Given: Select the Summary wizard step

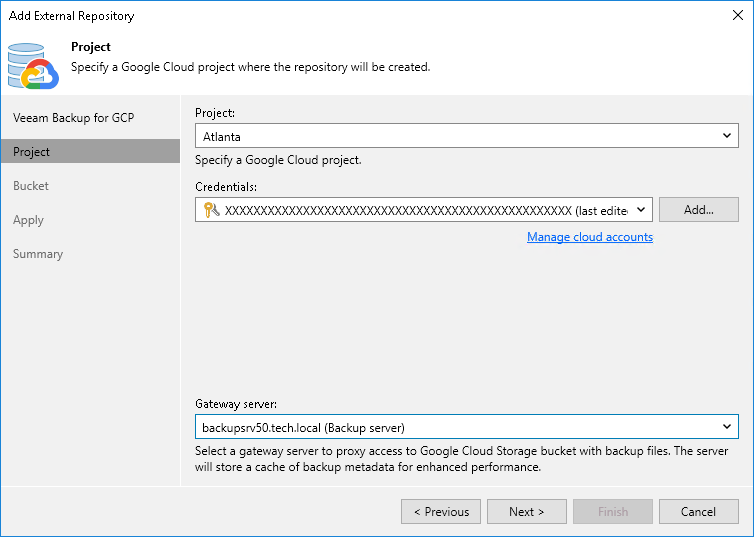Looking at the screenshot, I should [x=90, y=254].
